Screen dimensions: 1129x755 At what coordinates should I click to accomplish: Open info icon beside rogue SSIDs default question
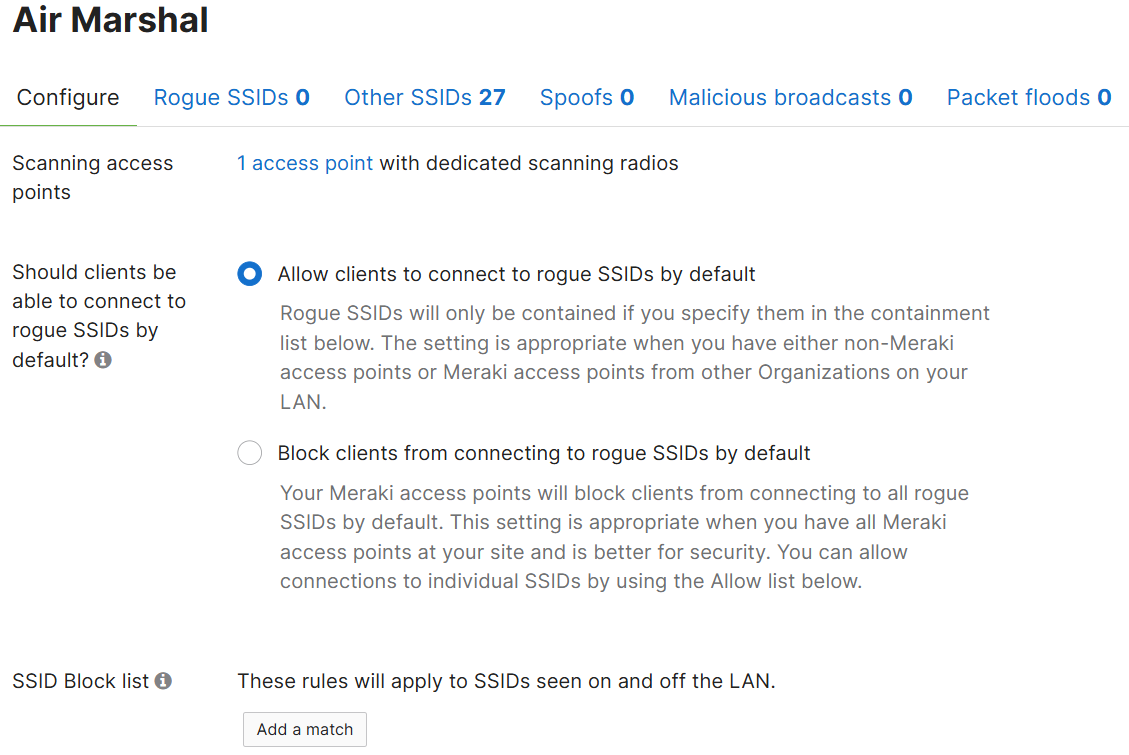pos(103,360)
